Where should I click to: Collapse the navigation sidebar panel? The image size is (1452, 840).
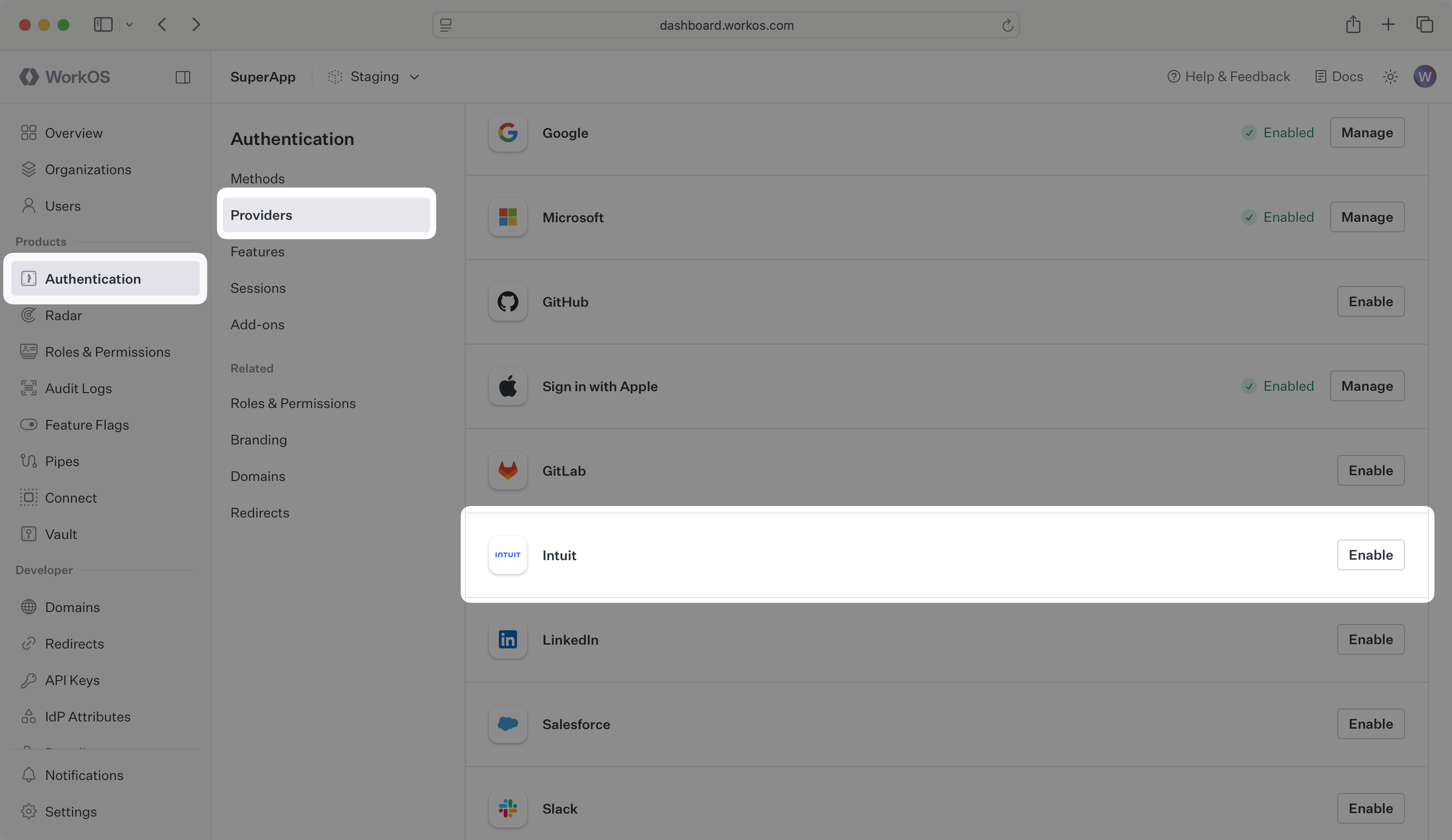coord(183,76)
